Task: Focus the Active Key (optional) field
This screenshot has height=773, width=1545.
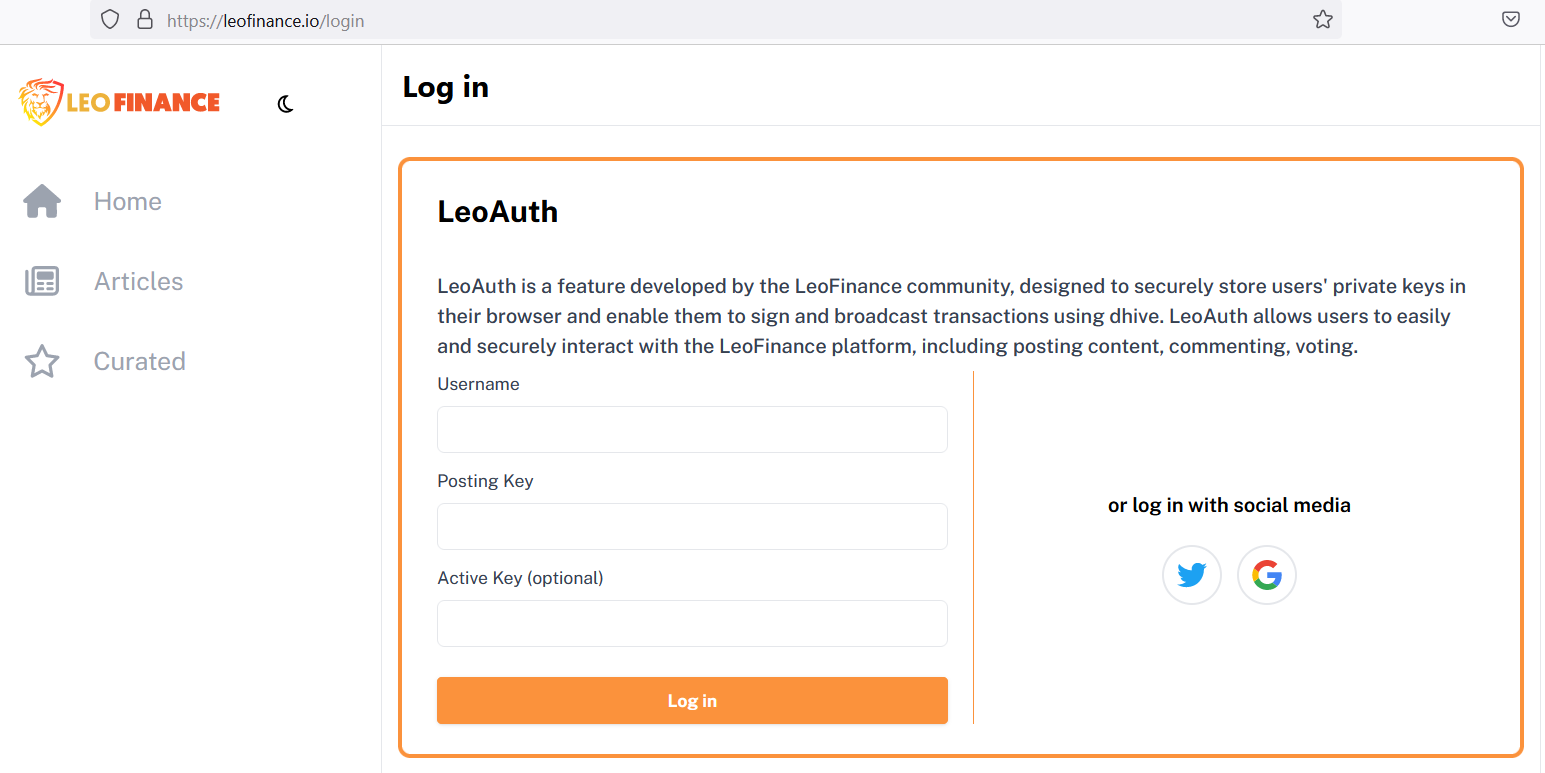Action: point(692,623)
